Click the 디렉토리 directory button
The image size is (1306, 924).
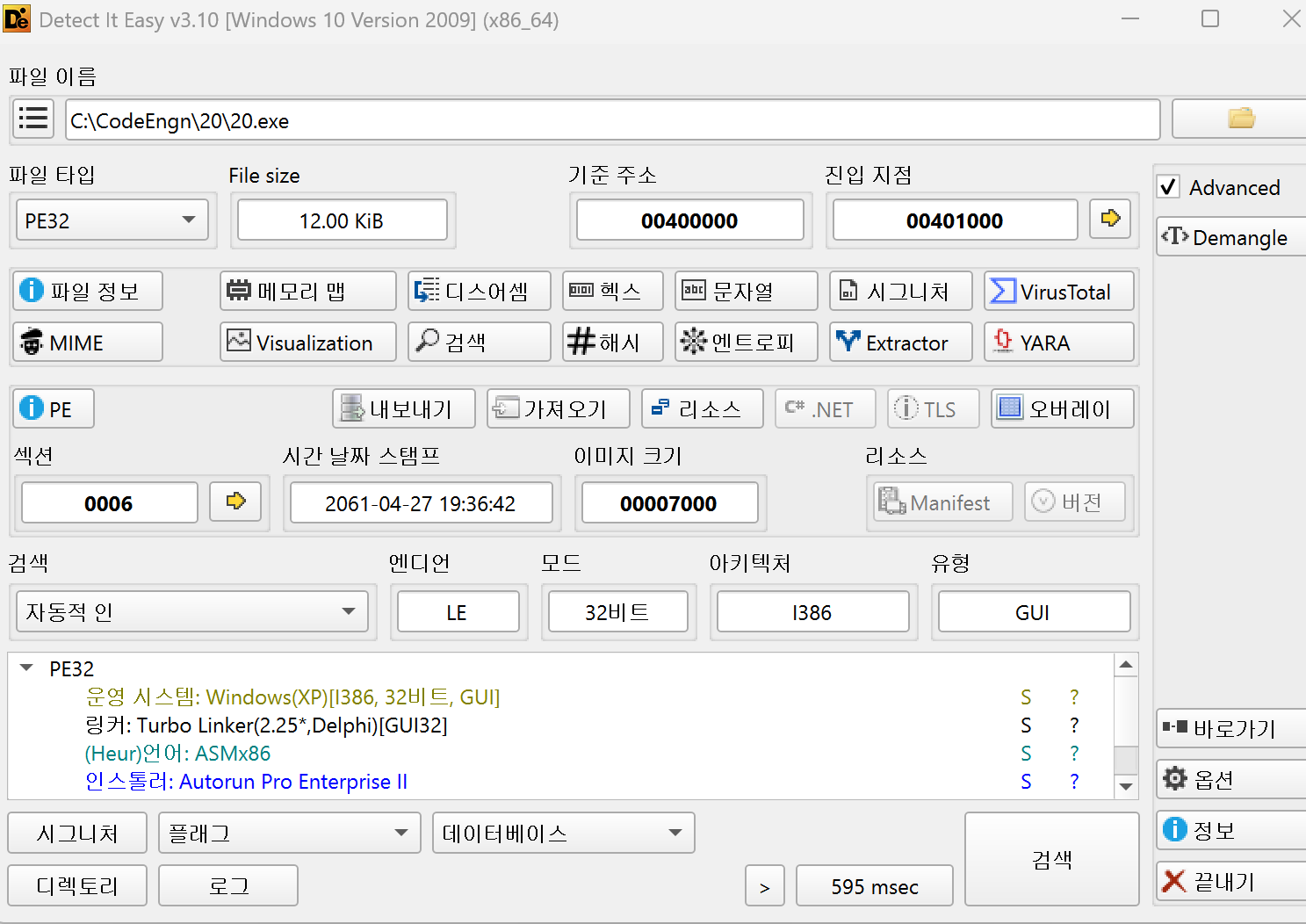[77, 885]
